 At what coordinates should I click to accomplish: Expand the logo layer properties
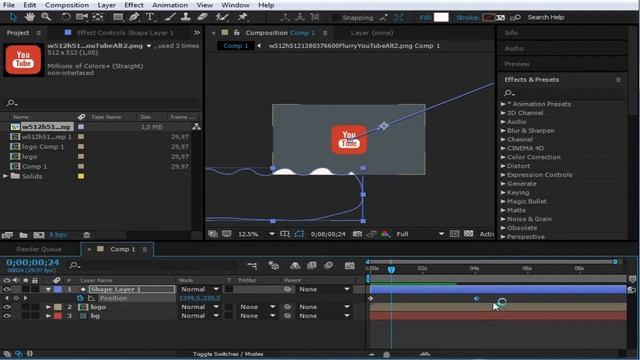click(49, 307)
